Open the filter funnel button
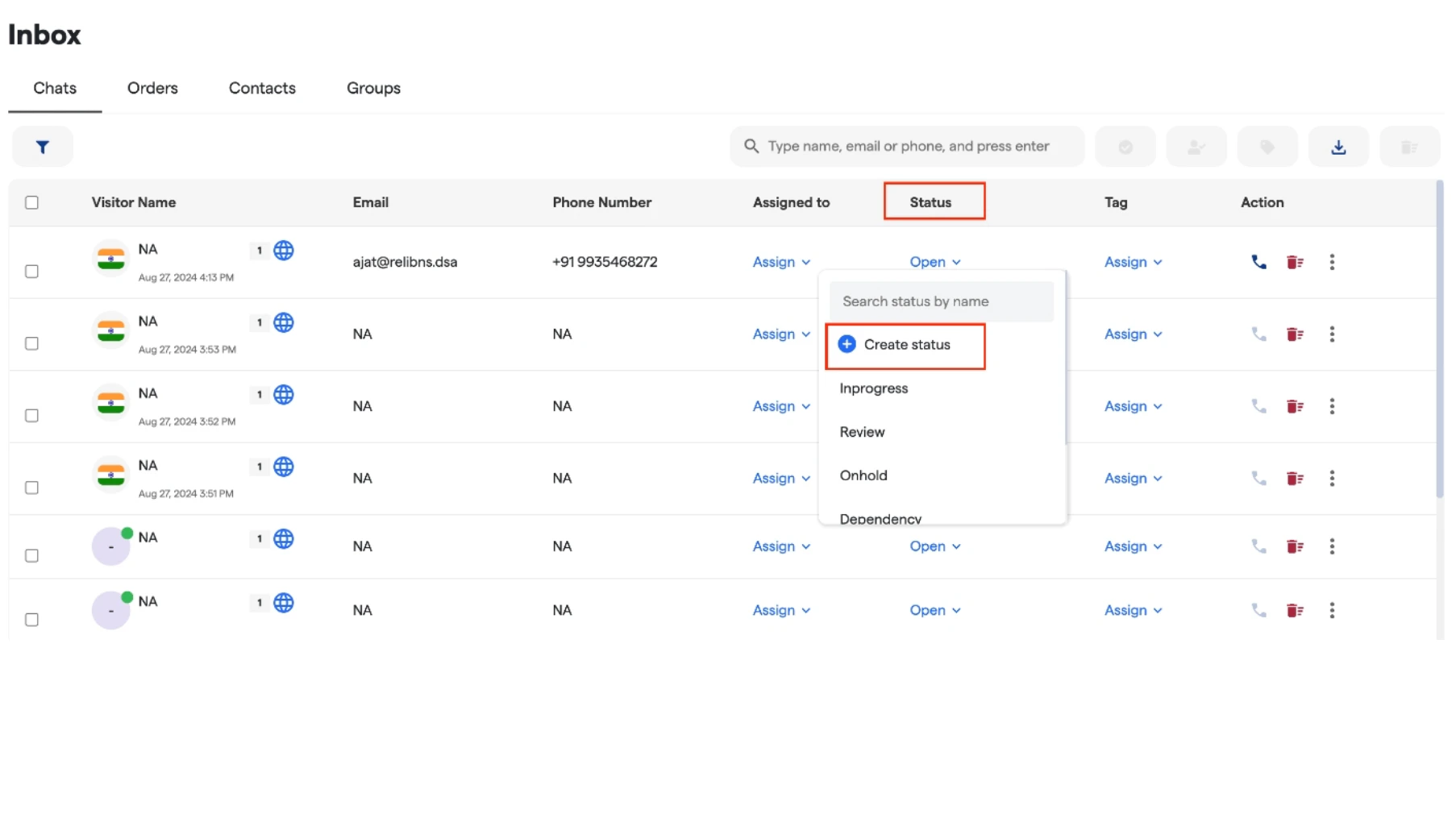 pos(43,147)
